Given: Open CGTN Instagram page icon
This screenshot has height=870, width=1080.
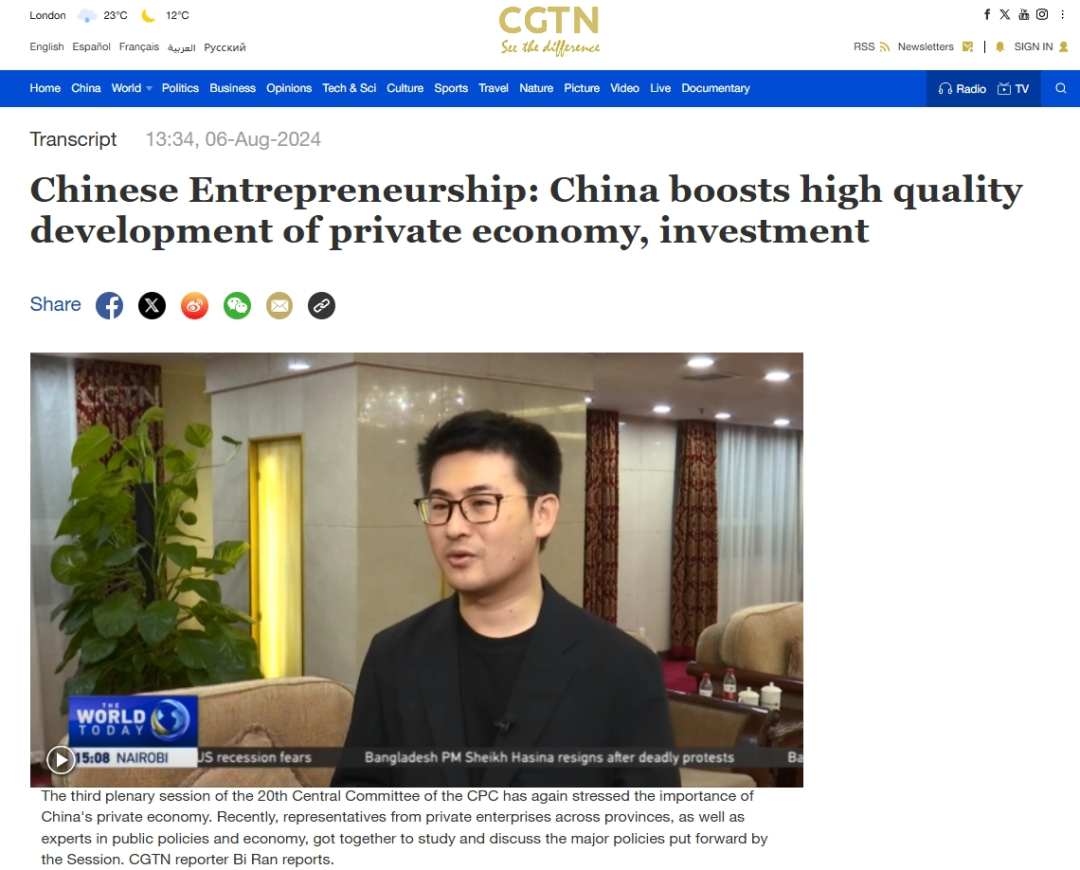Looking at the screenshot, I should click(x=1042, y=14).
